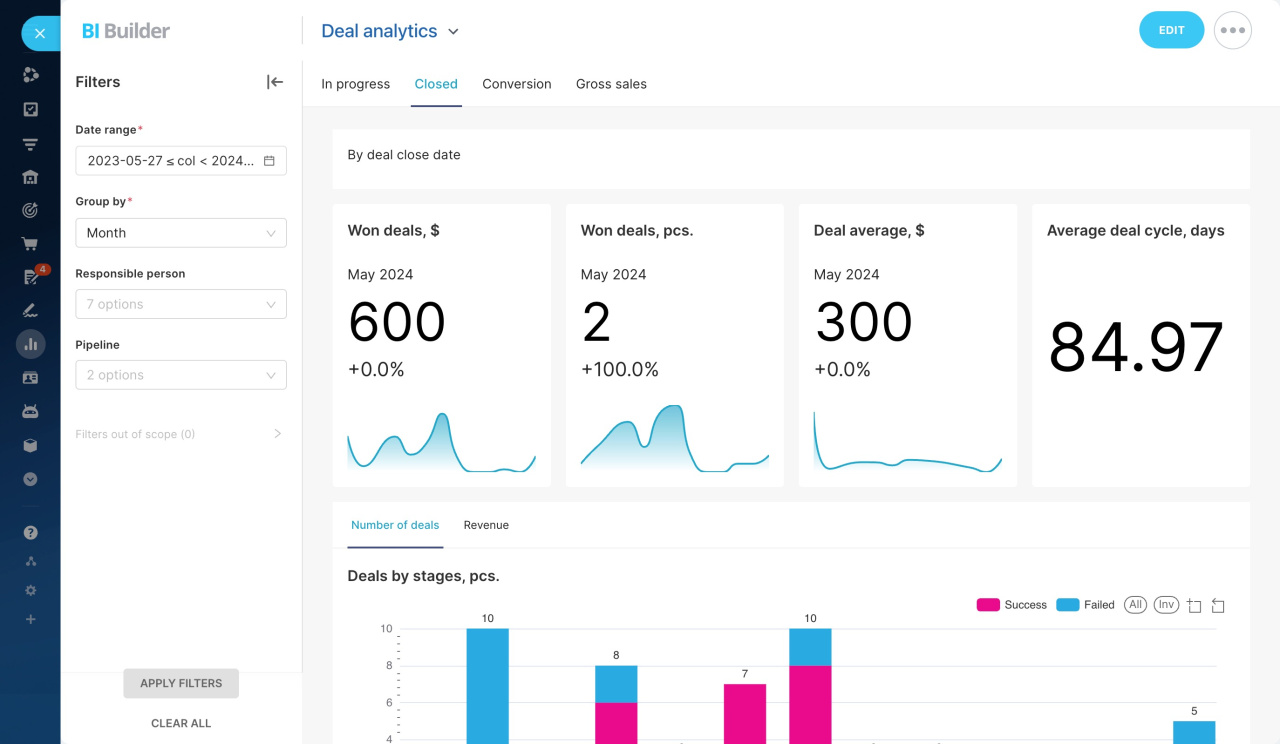Open the target goal icon in the sidebar
The width and height of the screenshot is (1280, 744).
31,210
